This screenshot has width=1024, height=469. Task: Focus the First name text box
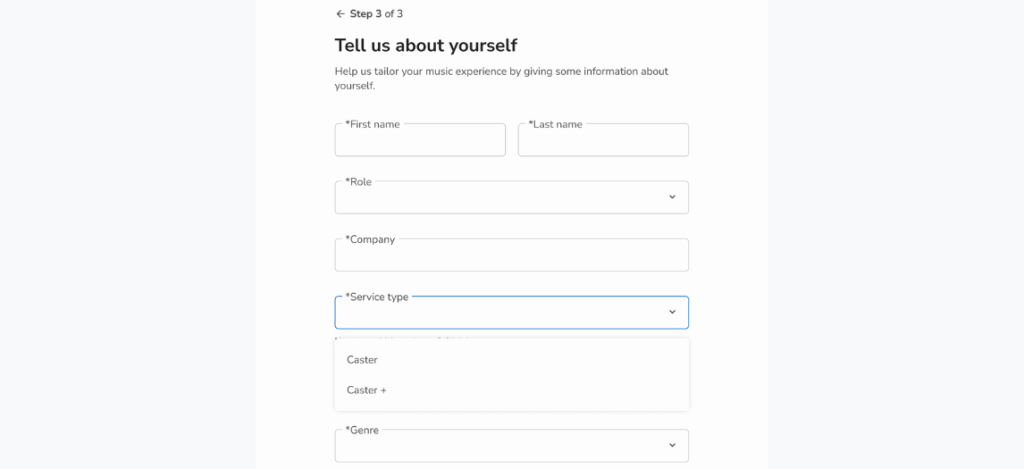(x=420, y=141)
